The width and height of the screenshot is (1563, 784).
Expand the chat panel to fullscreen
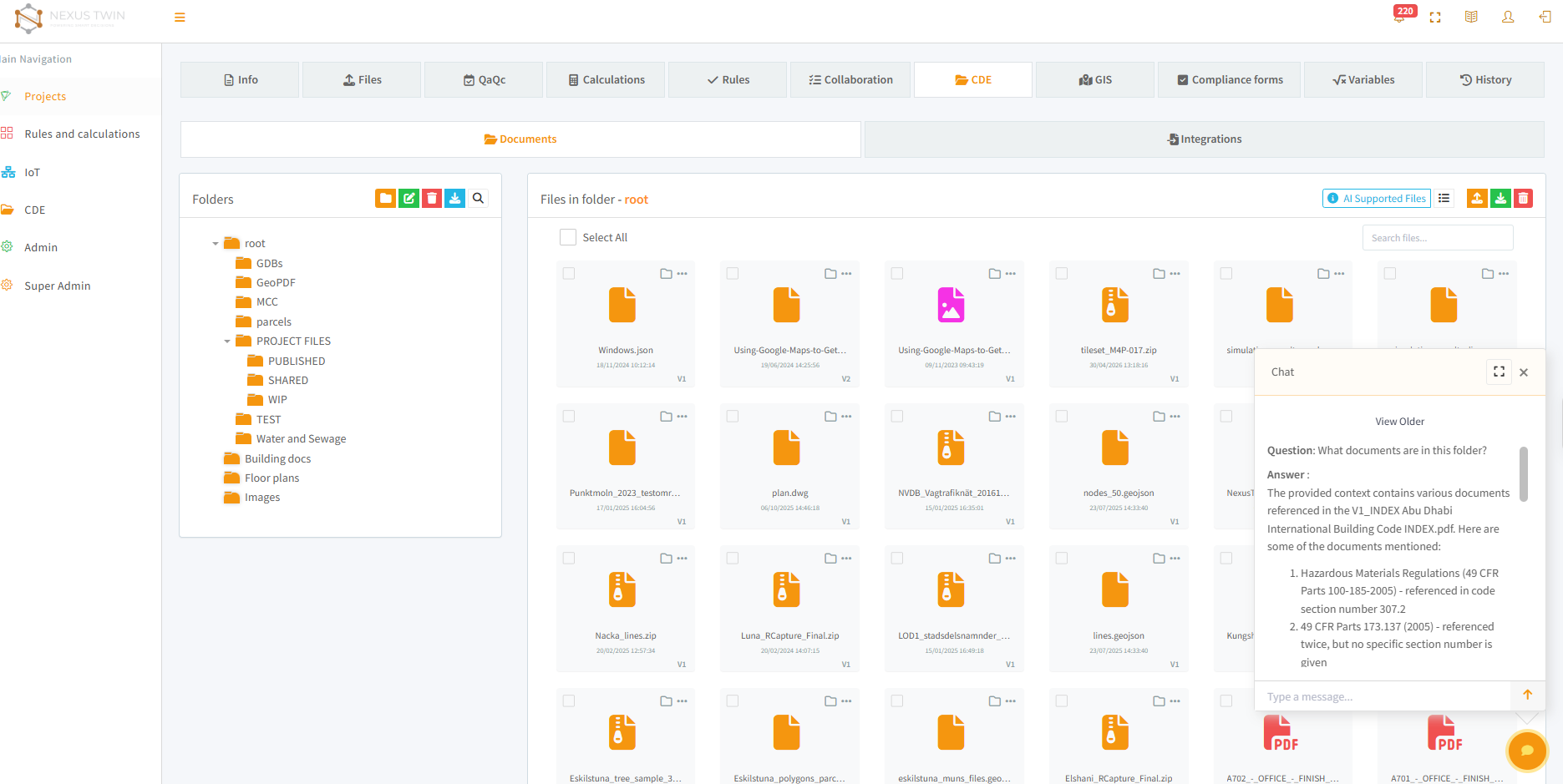pyautogui.click(x=1499, y=372)
